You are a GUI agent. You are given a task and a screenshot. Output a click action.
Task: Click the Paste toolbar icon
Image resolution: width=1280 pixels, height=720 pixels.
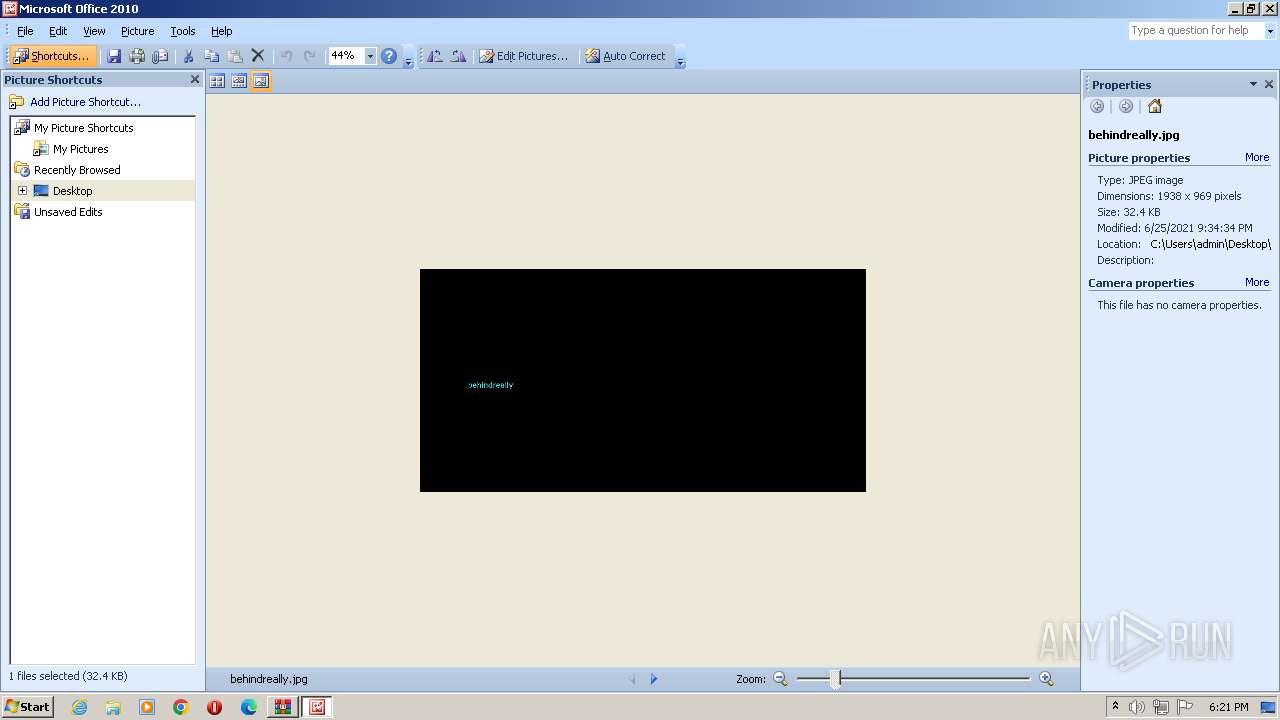pos(235,56)
